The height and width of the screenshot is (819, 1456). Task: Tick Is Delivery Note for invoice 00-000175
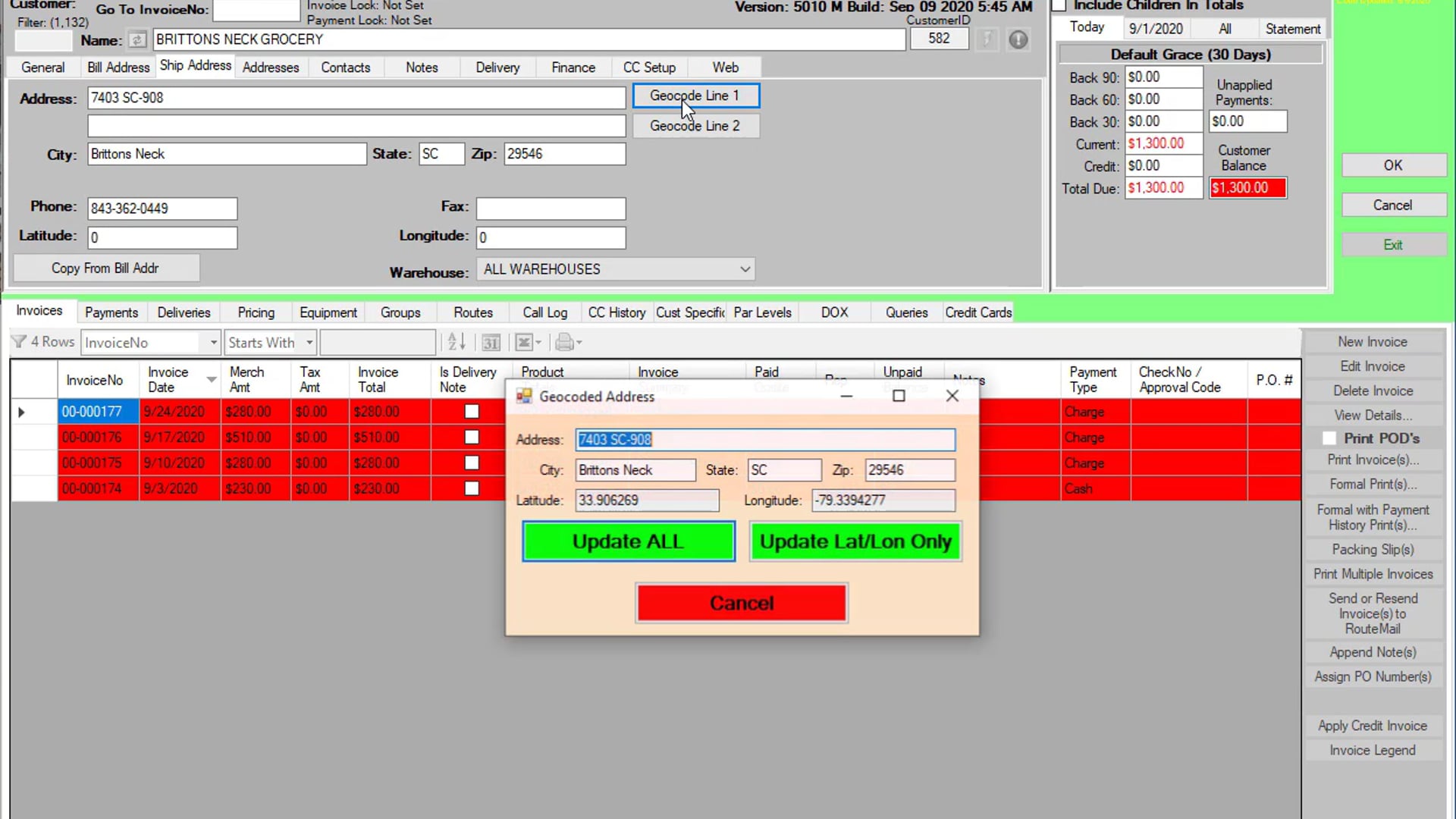(x=472, y=463)
